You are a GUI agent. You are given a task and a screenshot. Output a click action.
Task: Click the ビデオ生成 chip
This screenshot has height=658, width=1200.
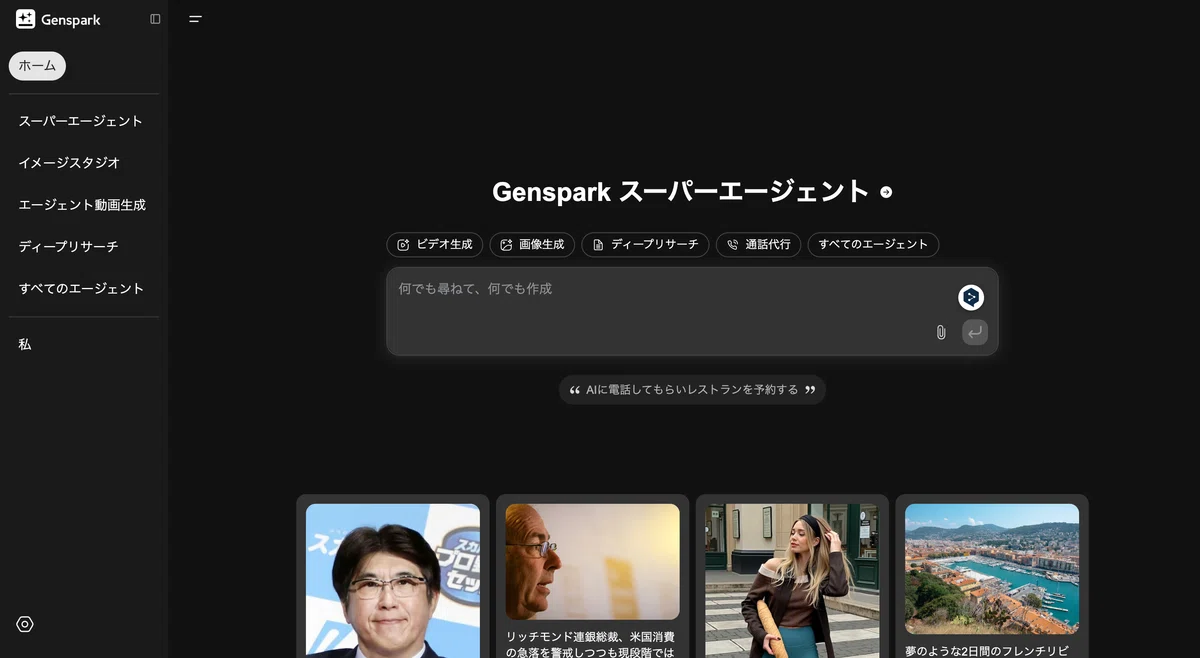tap(435, 245)
